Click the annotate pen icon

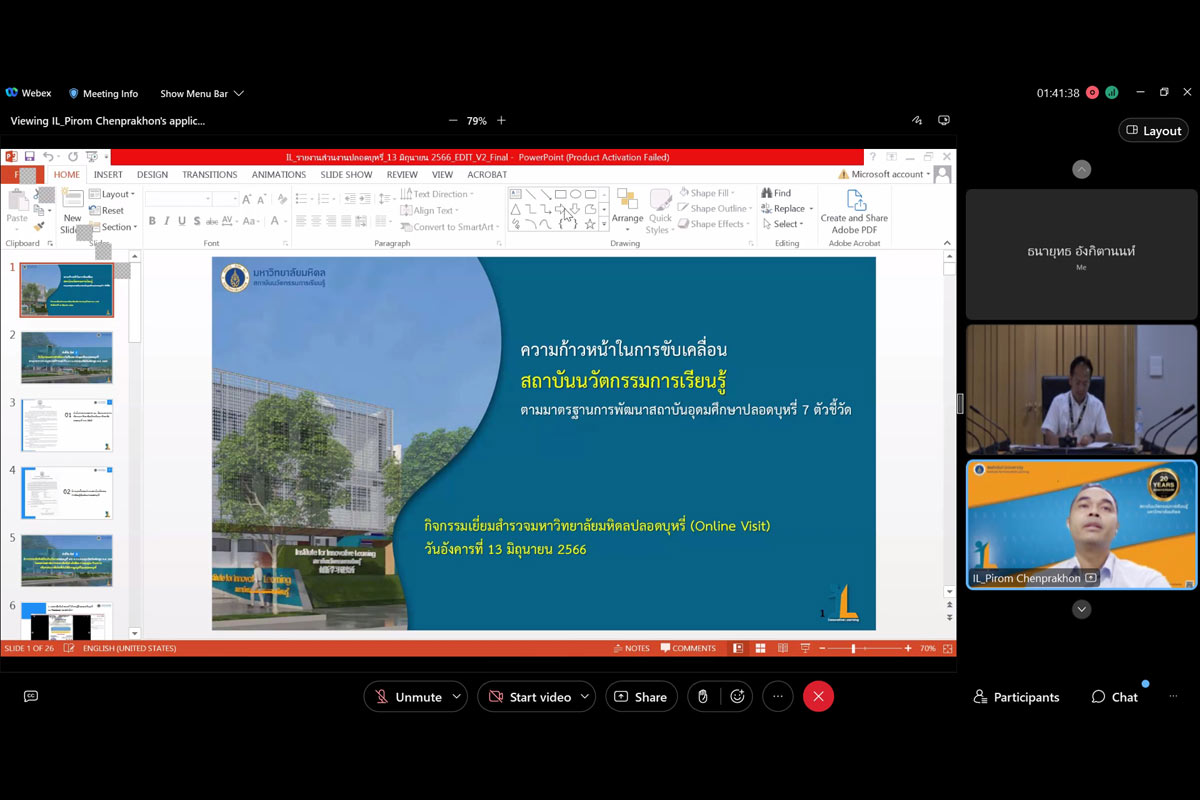coord(916,121)
